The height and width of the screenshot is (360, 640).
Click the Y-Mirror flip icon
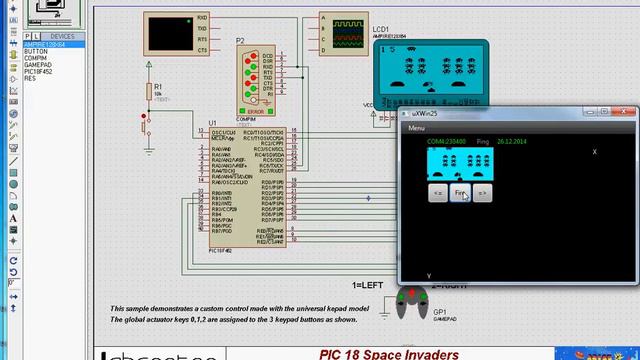pyautogui.click(x=13, y=308)
